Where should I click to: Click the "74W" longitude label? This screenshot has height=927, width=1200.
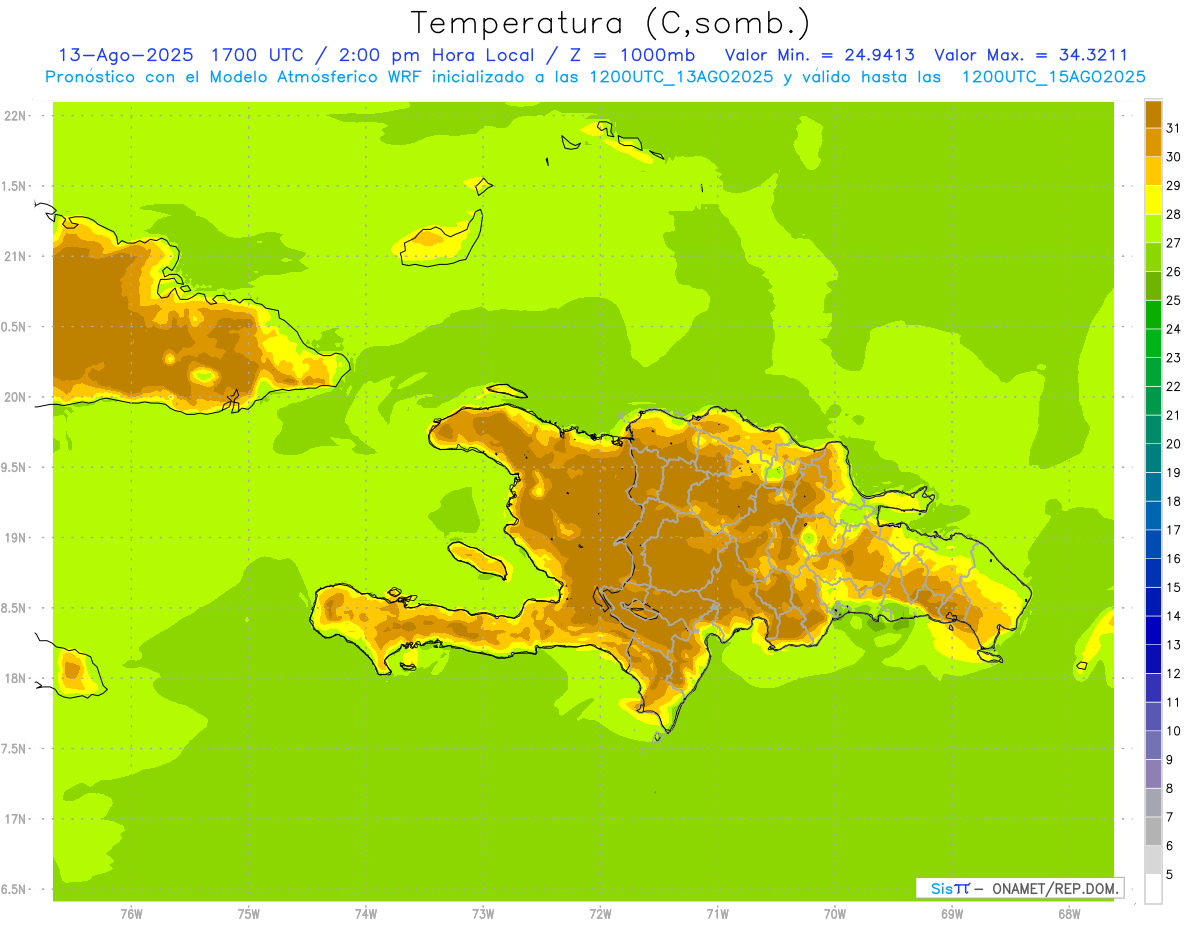coord(365,914)
